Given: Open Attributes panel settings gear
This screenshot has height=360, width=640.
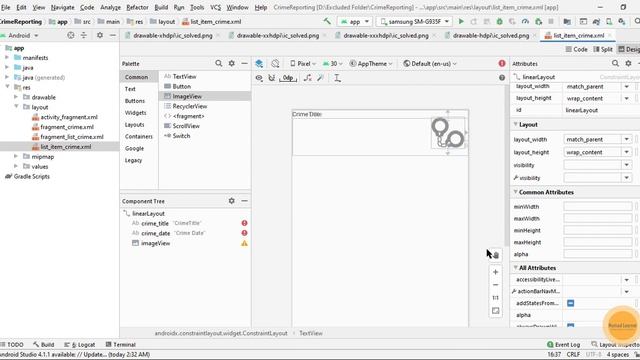Looking at the screenshot, I should coord(628,63).
